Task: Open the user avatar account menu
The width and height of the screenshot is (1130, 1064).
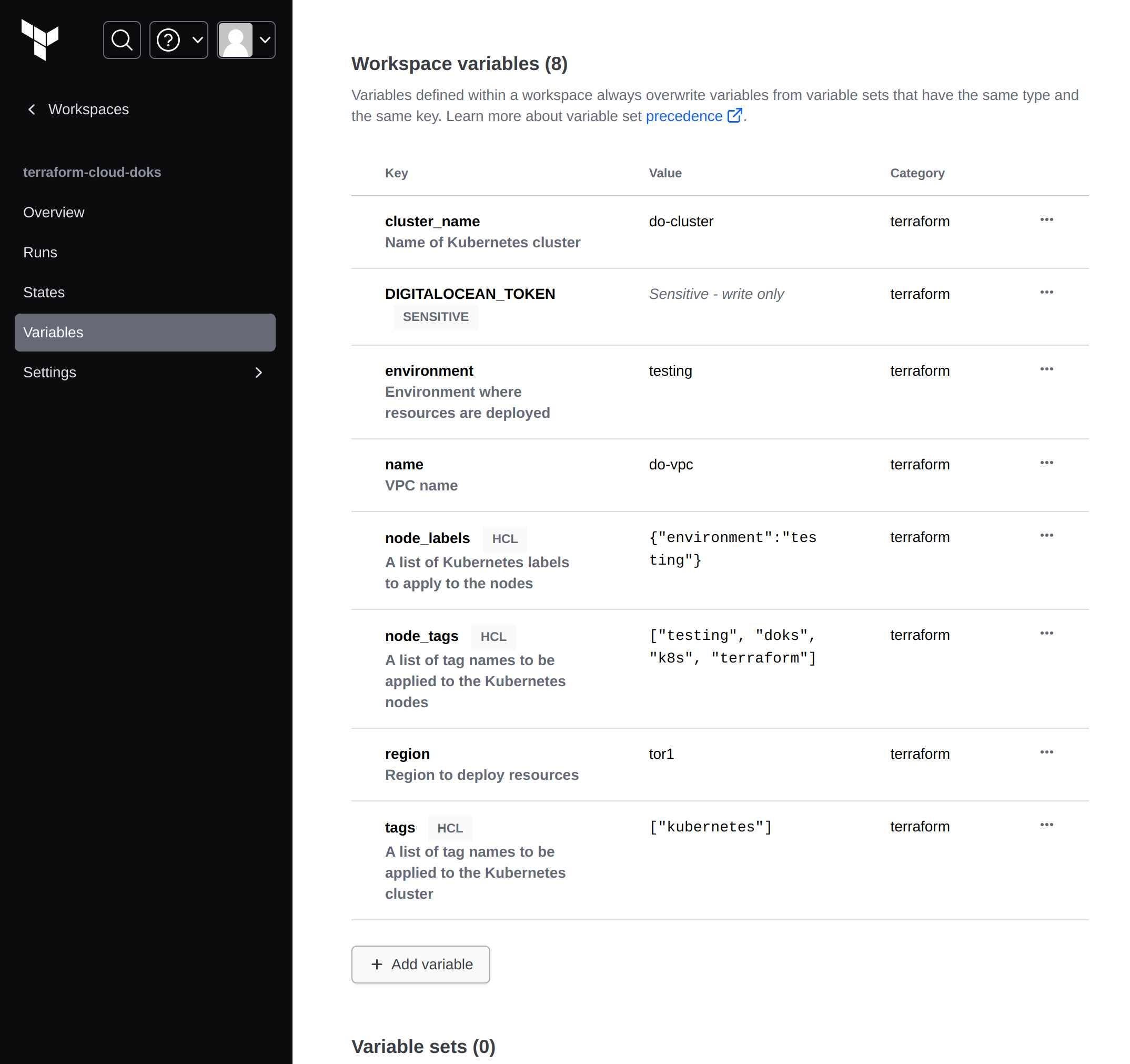Action: 246,40
